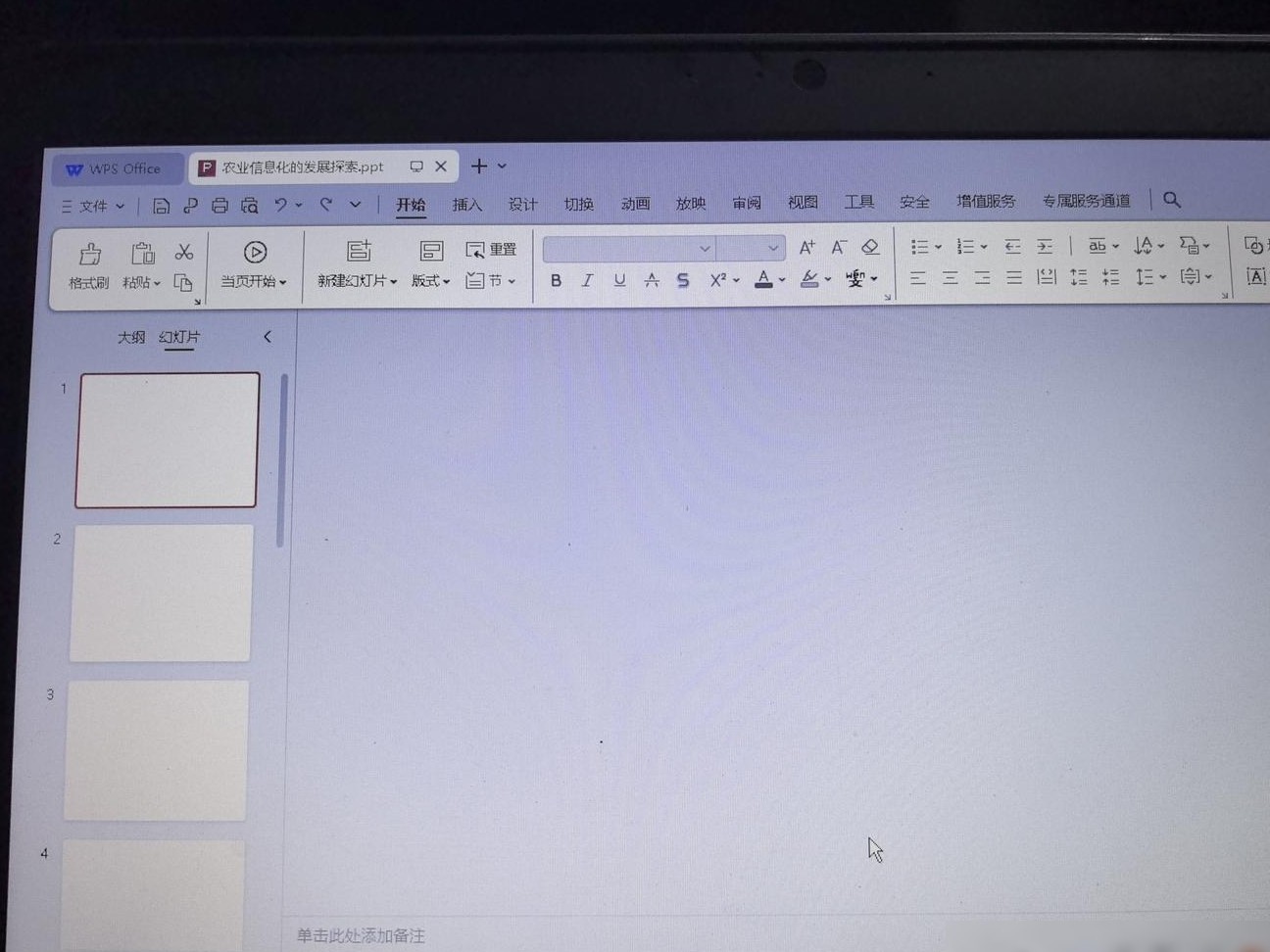Switch to the 视图 tab
The image size is (1270, 952).
tap(803, 203)
